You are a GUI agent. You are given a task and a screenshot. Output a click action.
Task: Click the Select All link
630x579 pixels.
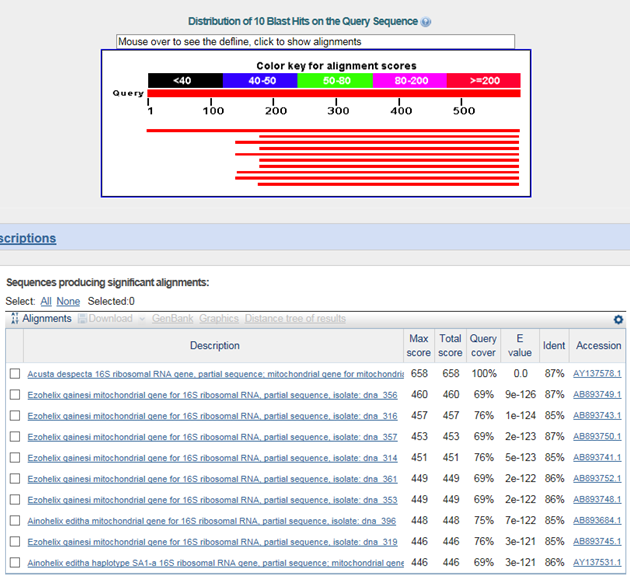point(46,301)
